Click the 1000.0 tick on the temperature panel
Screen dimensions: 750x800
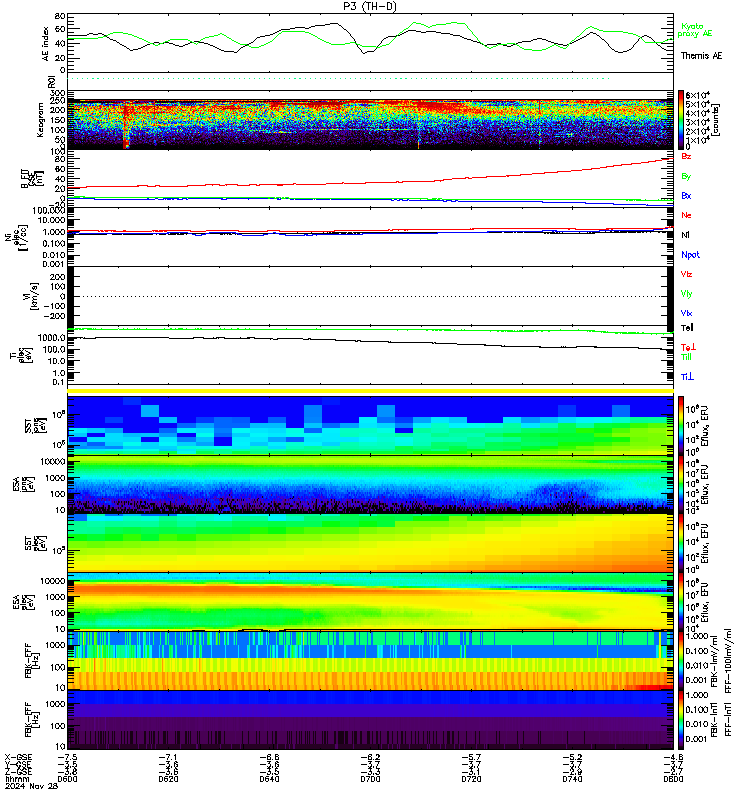pos(52,338)
